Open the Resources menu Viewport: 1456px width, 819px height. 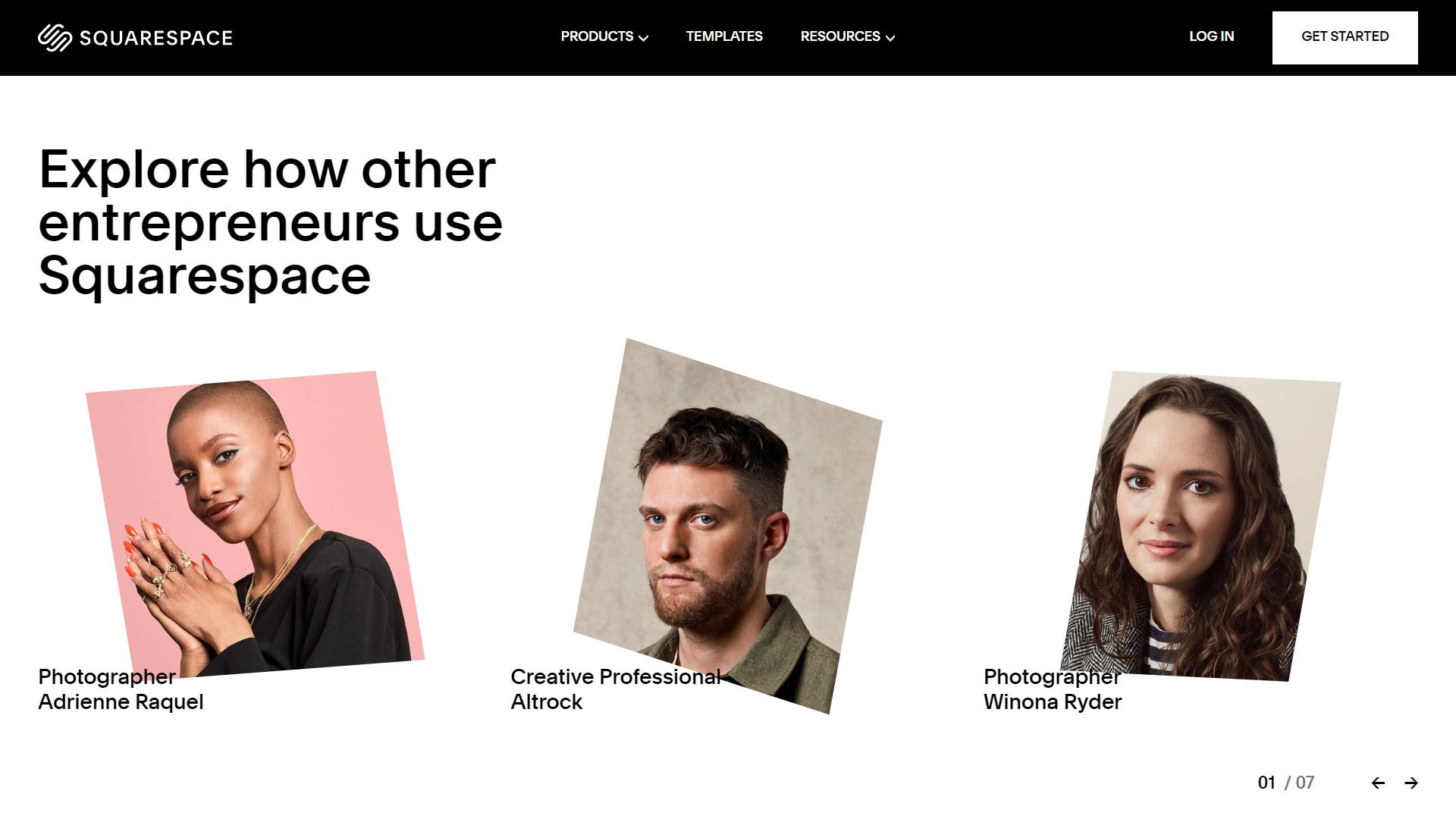[x=848, y=36]
